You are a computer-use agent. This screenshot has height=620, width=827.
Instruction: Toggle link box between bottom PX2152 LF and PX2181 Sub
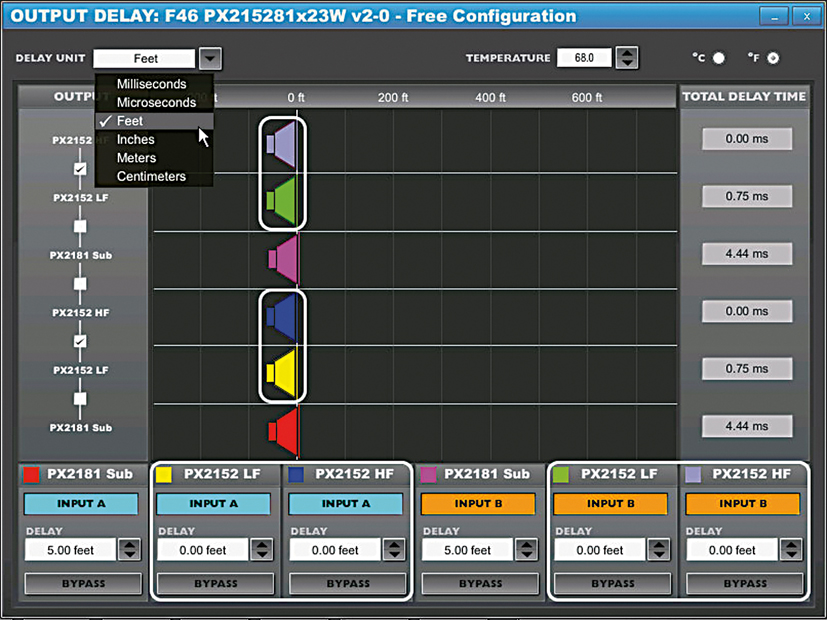(80, 399)
